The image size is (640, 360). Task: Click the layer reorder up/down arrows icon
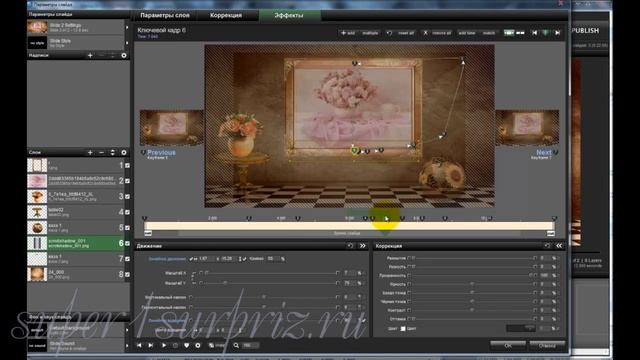point(113,153)
